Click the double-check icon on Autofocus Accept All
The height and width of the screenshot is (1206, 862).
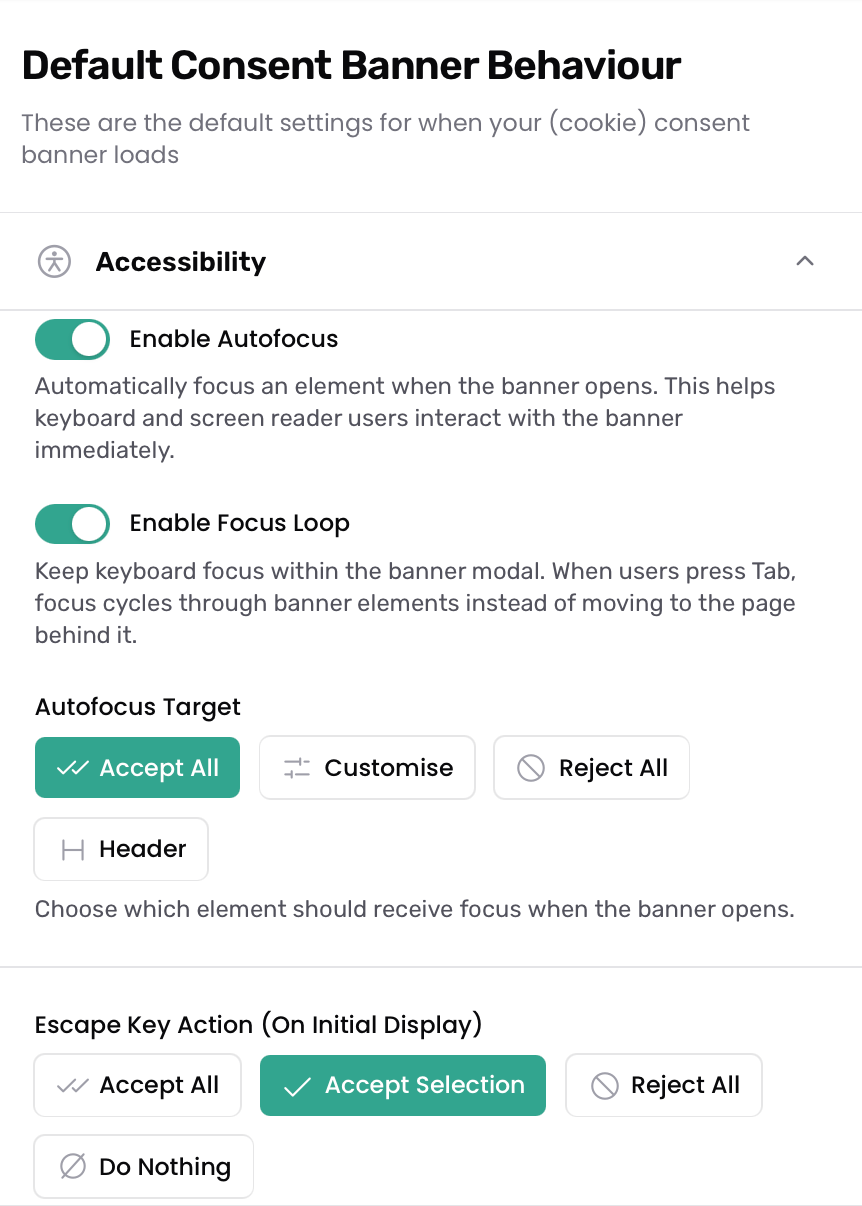point(73,768)
